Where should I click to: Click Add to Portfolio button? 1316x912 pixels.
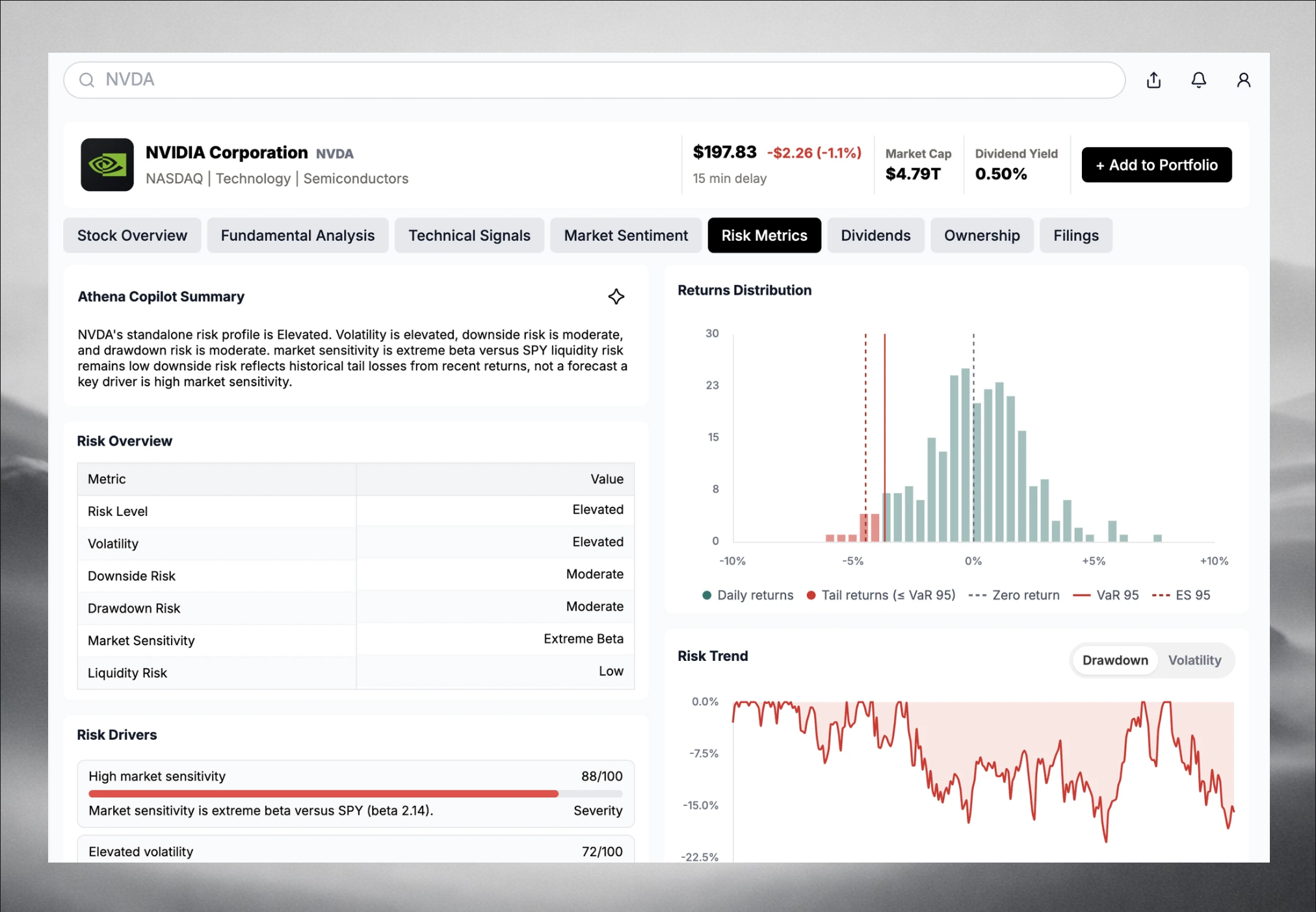1156,165
